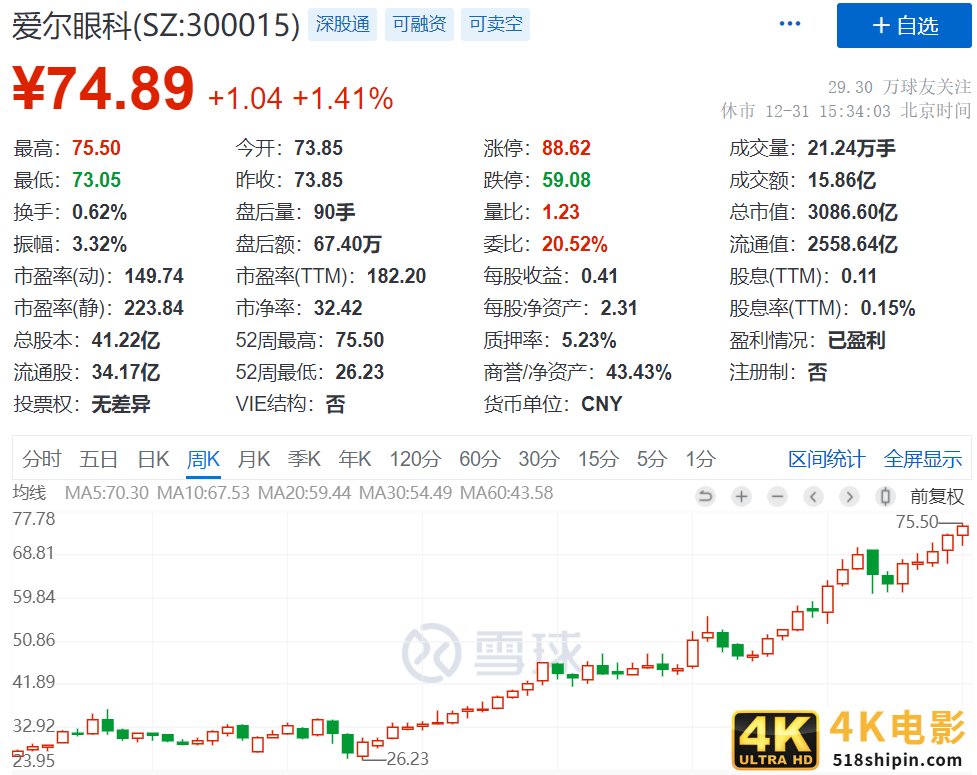Click the 跌停 price 59.08
Viewport: 977px width, 775px height.
(566, 180)
